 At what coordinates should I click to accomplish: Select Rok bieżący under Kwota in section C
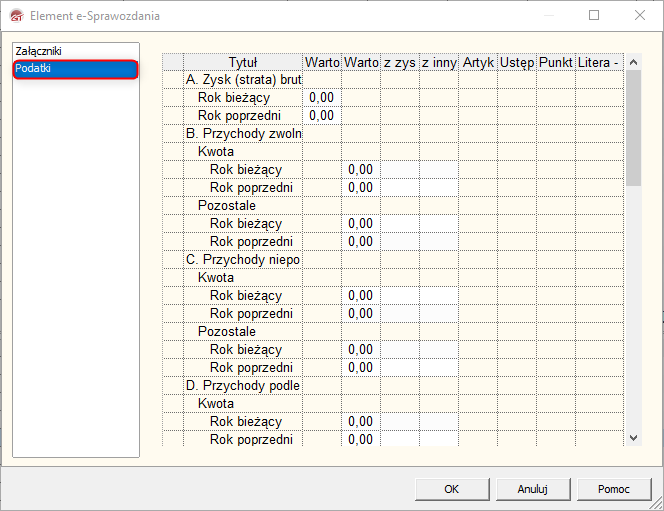(x=243, y=296)
